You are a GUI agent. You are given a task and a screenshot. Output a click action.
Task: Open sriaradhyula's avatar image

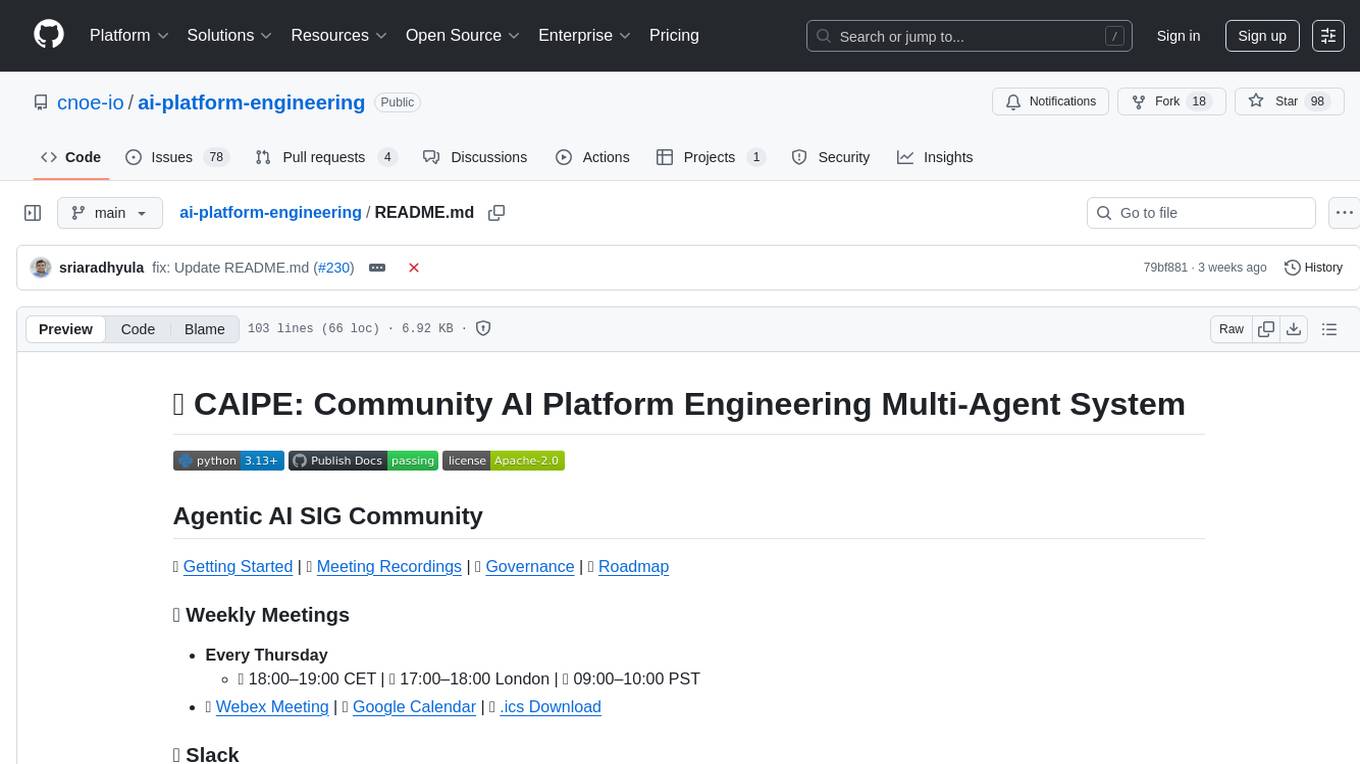tap(41, 267)
